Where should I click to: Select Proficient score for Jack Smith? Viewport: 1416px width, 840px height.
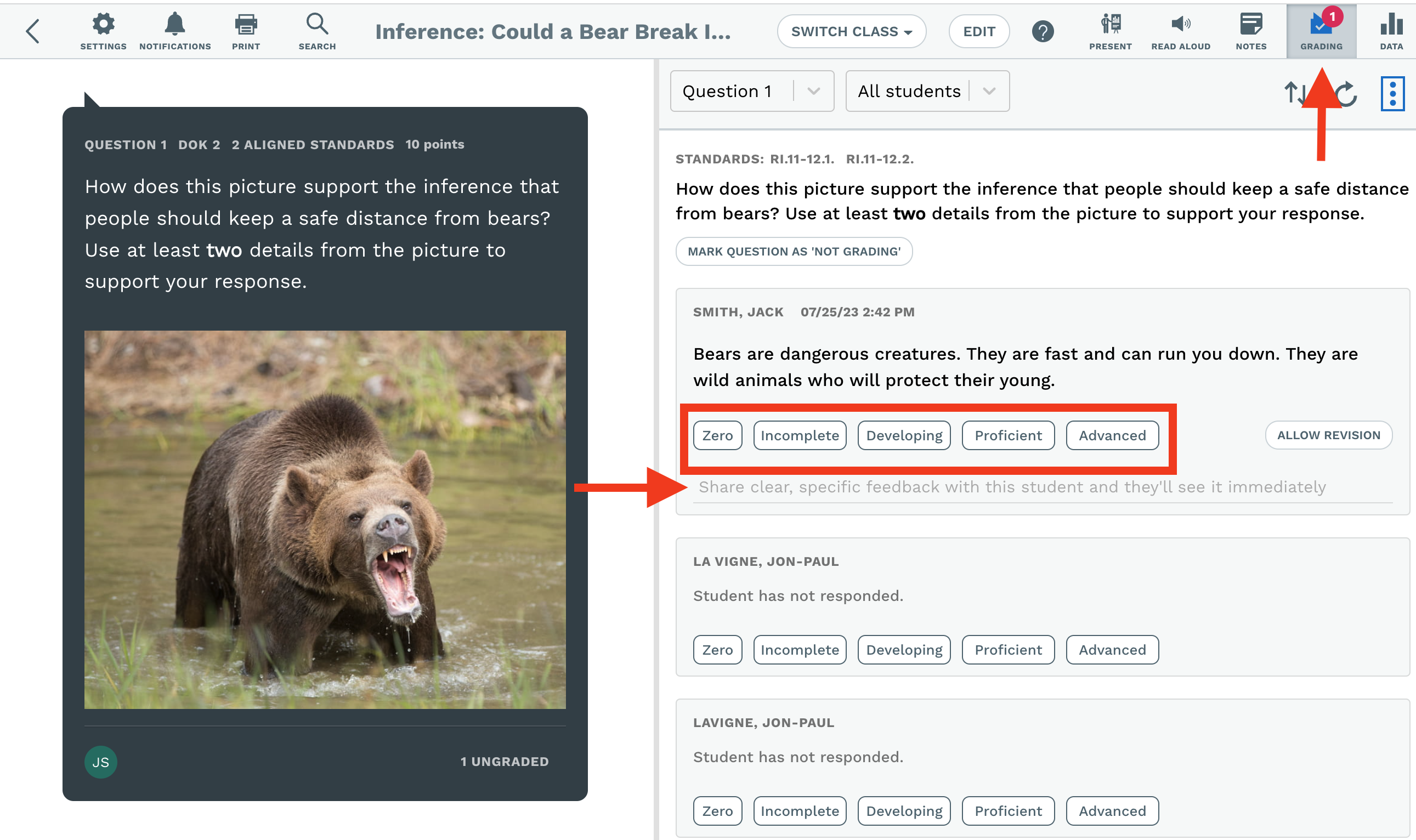click(x=1008, y=435)
